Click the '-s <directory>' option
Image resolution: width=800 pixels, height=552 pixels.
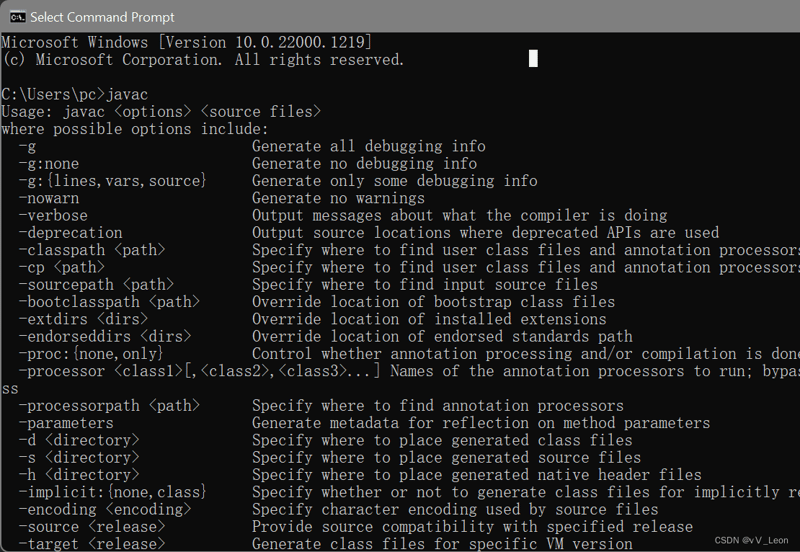[x=79, y=458]
